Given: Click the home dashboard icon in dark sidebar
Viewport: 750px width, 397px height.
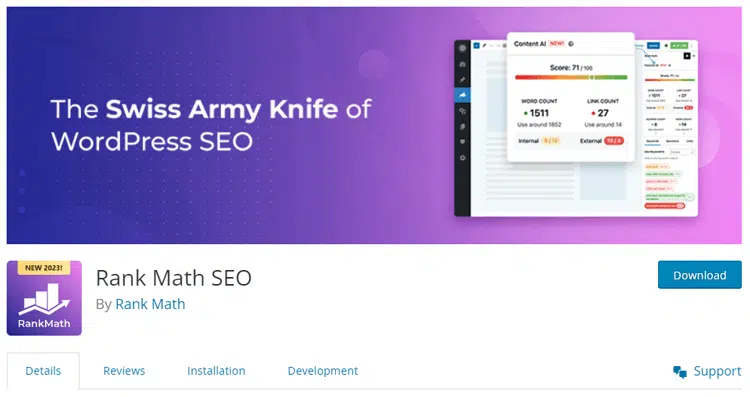Looking at the screenshot, I should (x=462, y=64).
